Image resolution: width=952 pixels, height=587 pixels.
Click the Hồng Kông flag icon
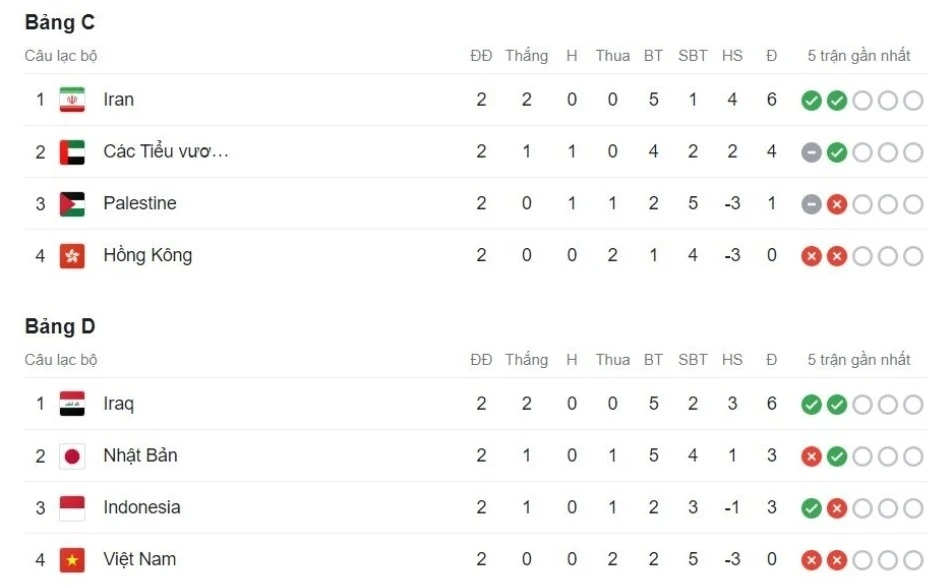tap(72, 256)
